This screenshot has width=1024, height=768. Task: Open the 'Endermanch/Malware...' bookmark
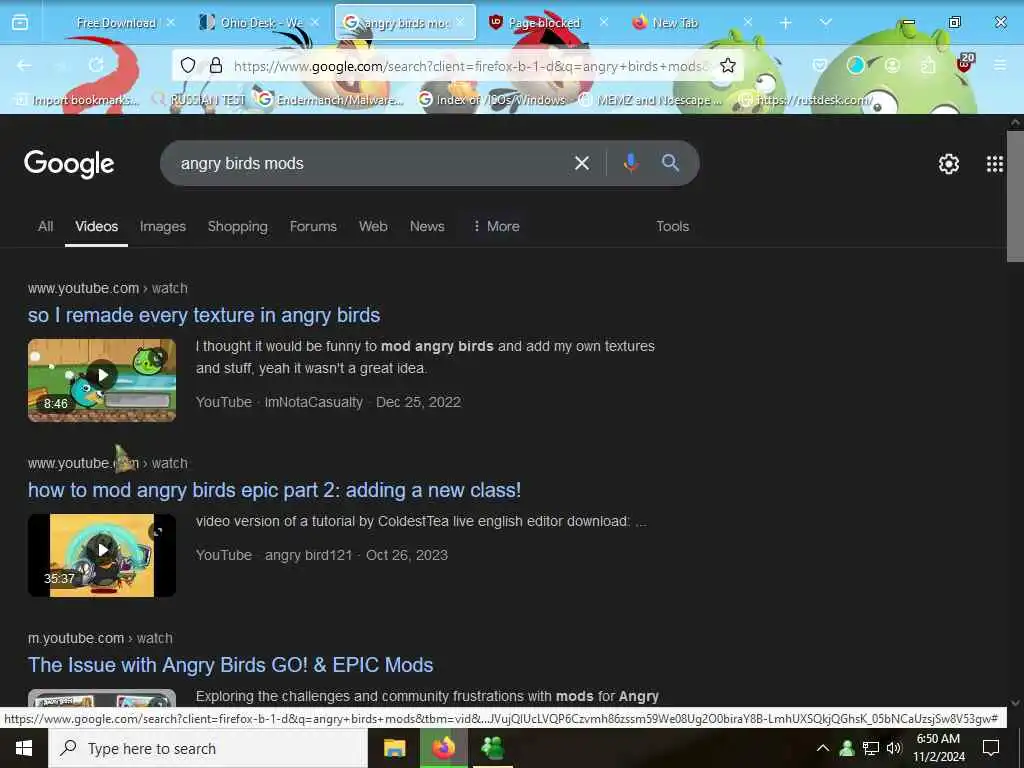click(x=330, y=100)
